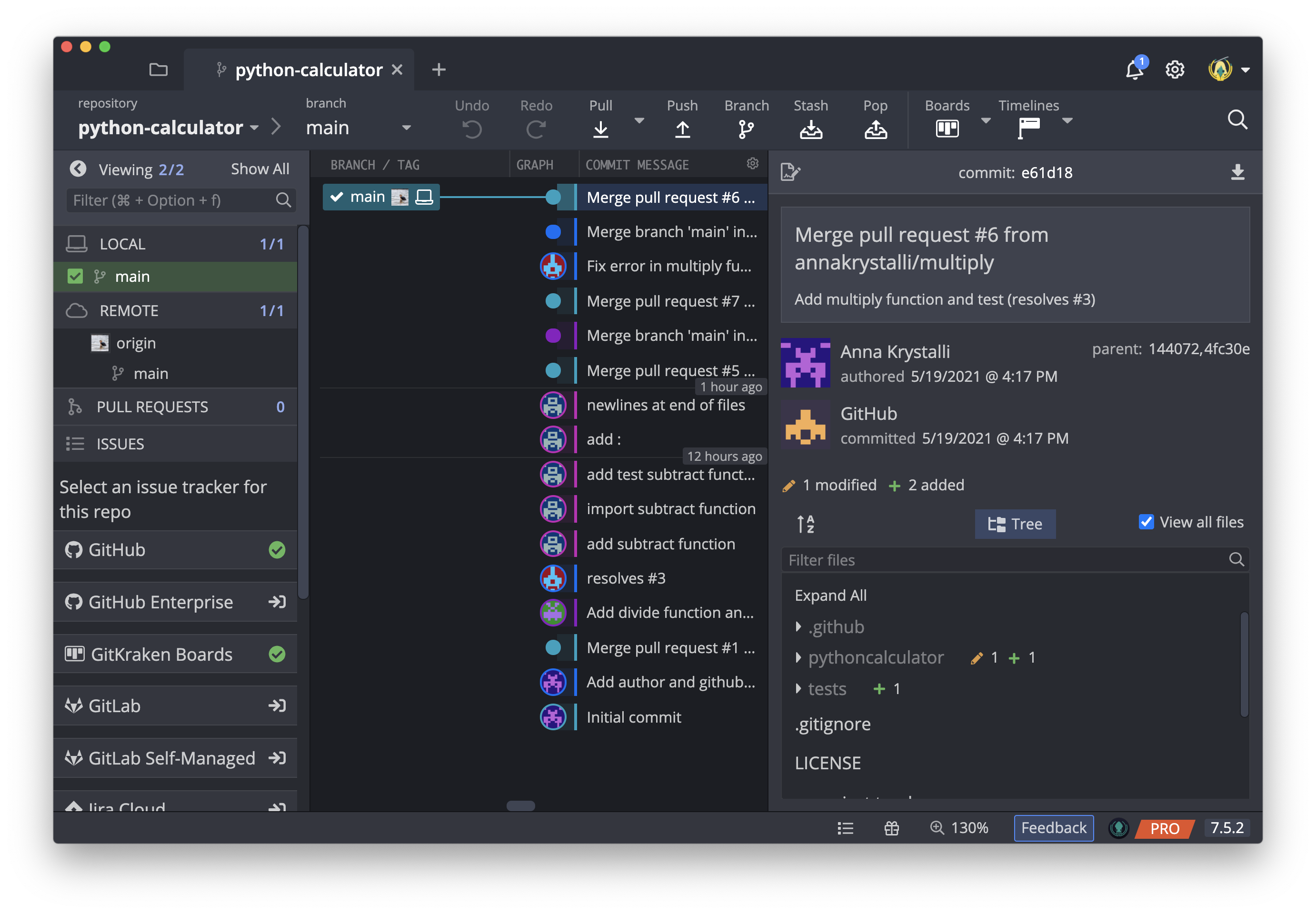
Task: Expand the .github folder
Action: tap(798, 626)
